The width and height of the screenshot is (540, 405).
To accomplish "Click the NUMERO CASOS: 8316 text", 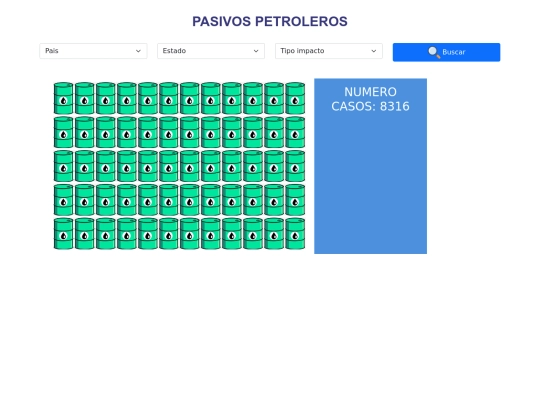I will [371, 99].
